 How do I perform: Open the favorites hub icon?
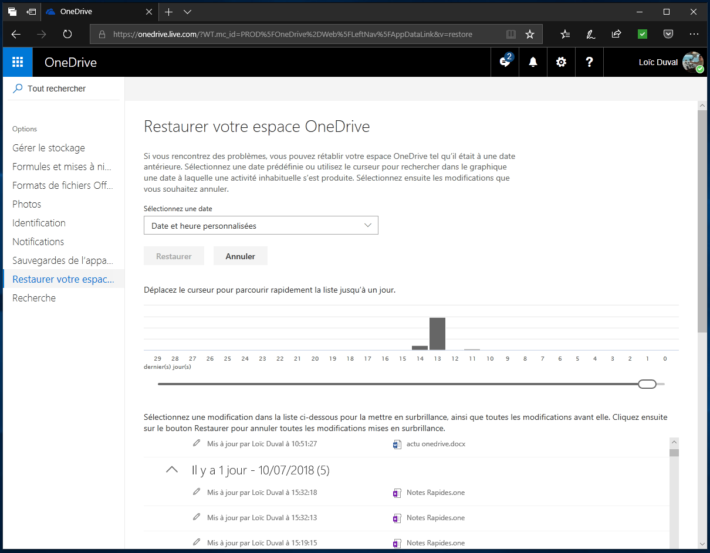coord(565,34)
